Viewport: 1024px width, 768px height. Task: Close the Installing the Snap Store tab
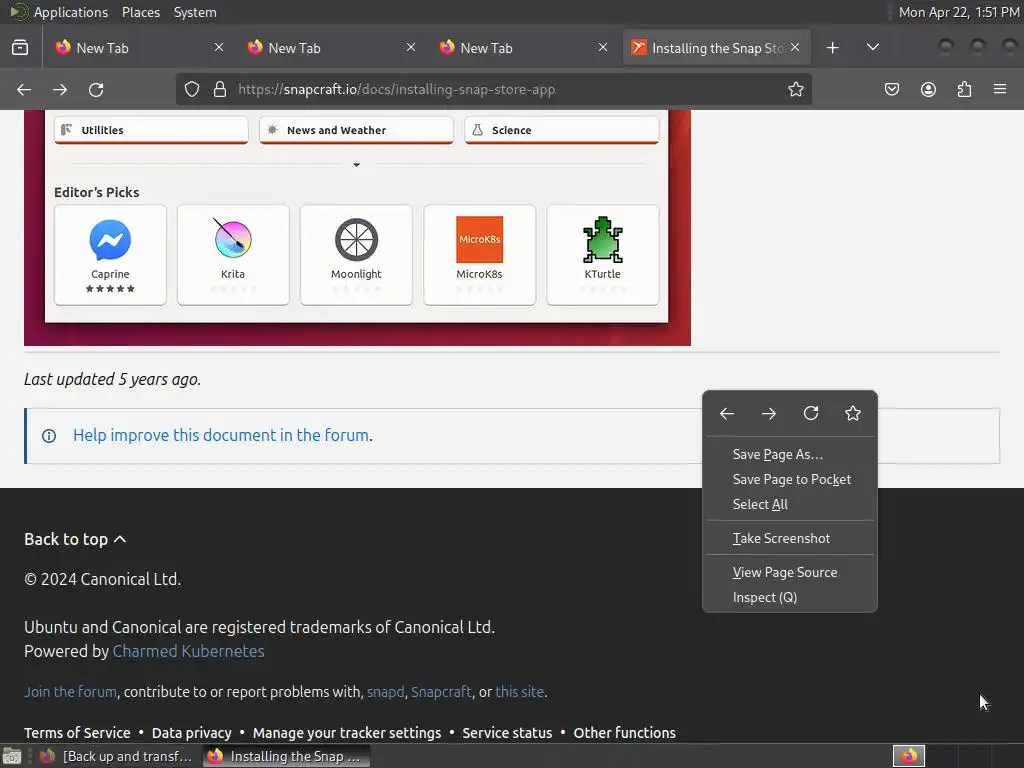795,47
